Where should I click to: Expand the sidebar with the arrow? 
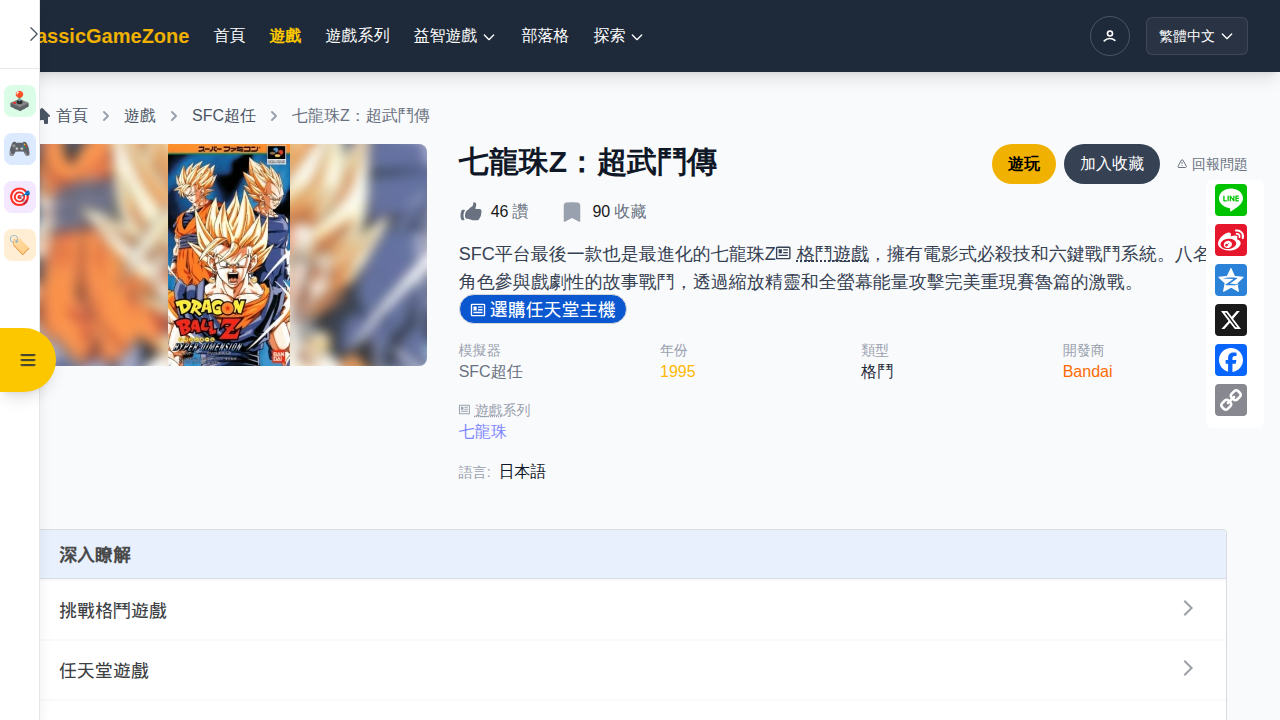point(33,34)
